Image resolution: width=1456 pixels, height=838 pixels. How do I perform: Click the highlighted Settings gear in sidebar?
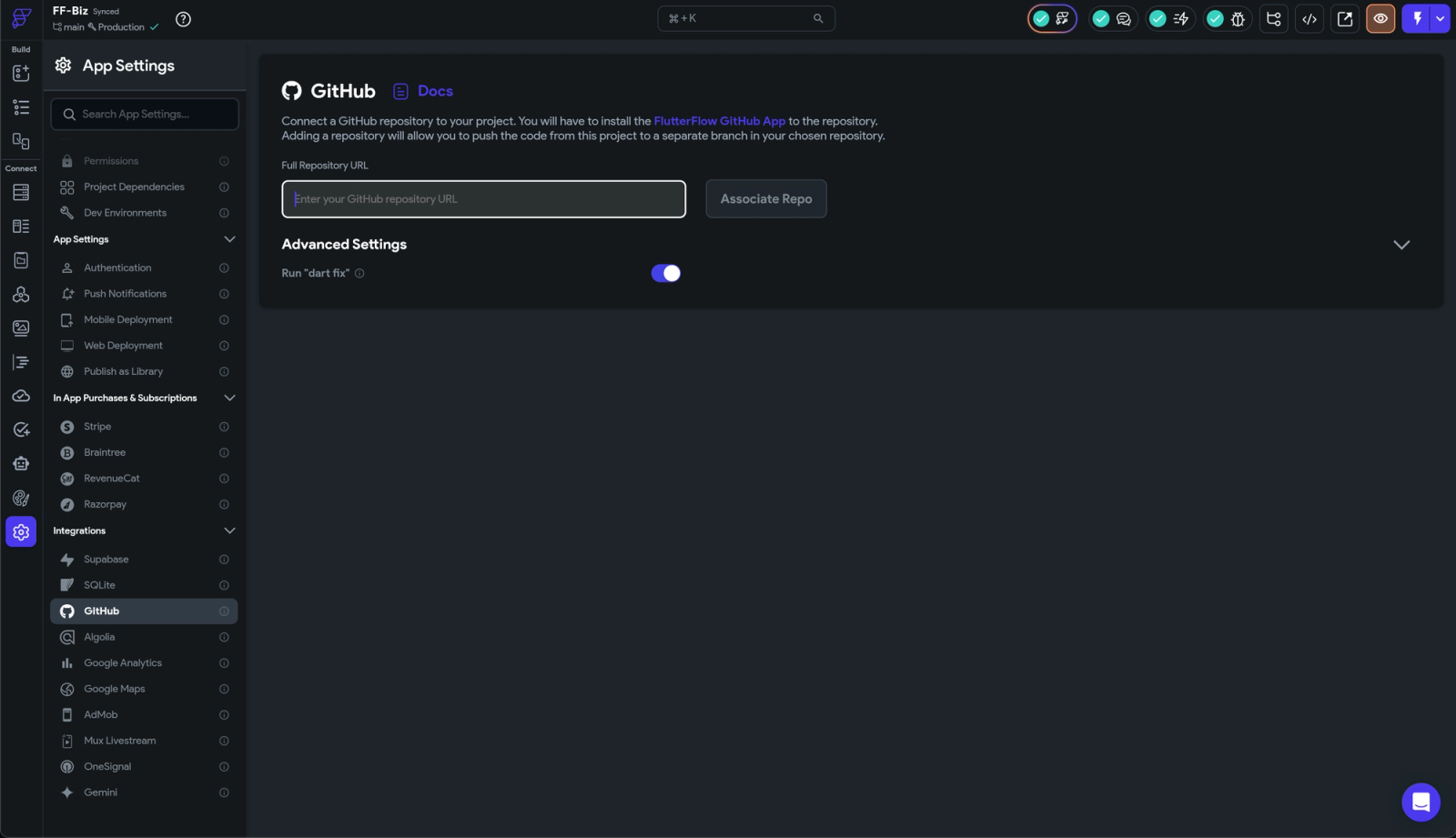21,532
